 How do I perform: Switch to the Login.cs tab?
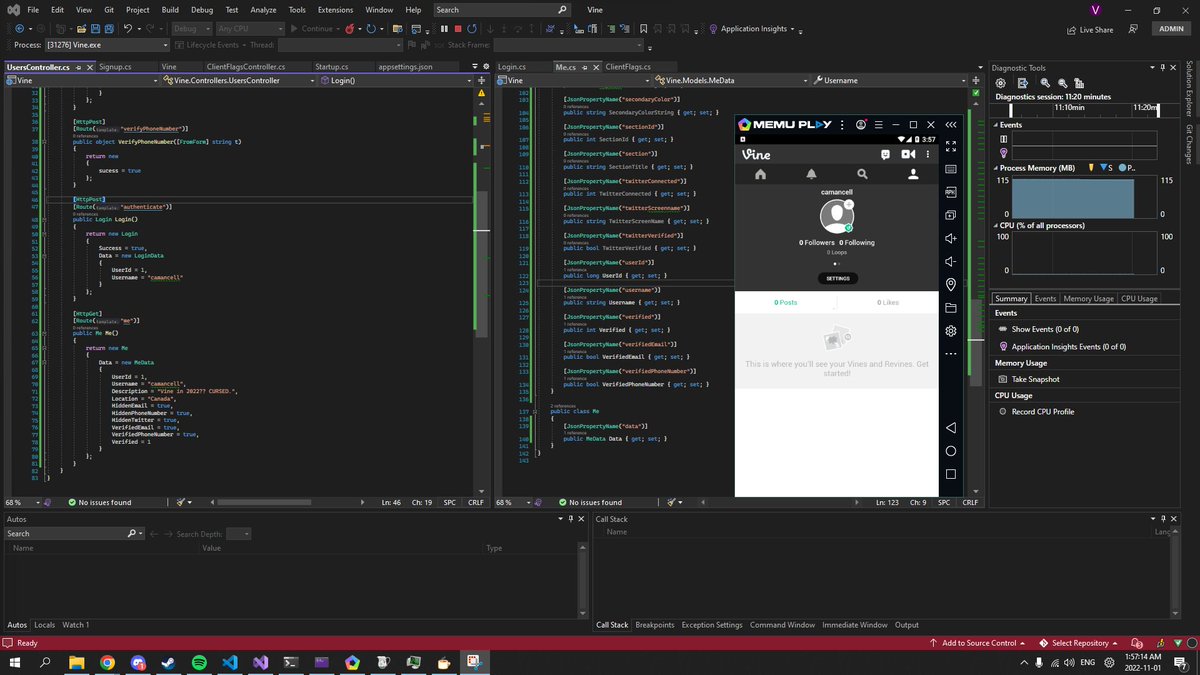(x=512, y=67)
